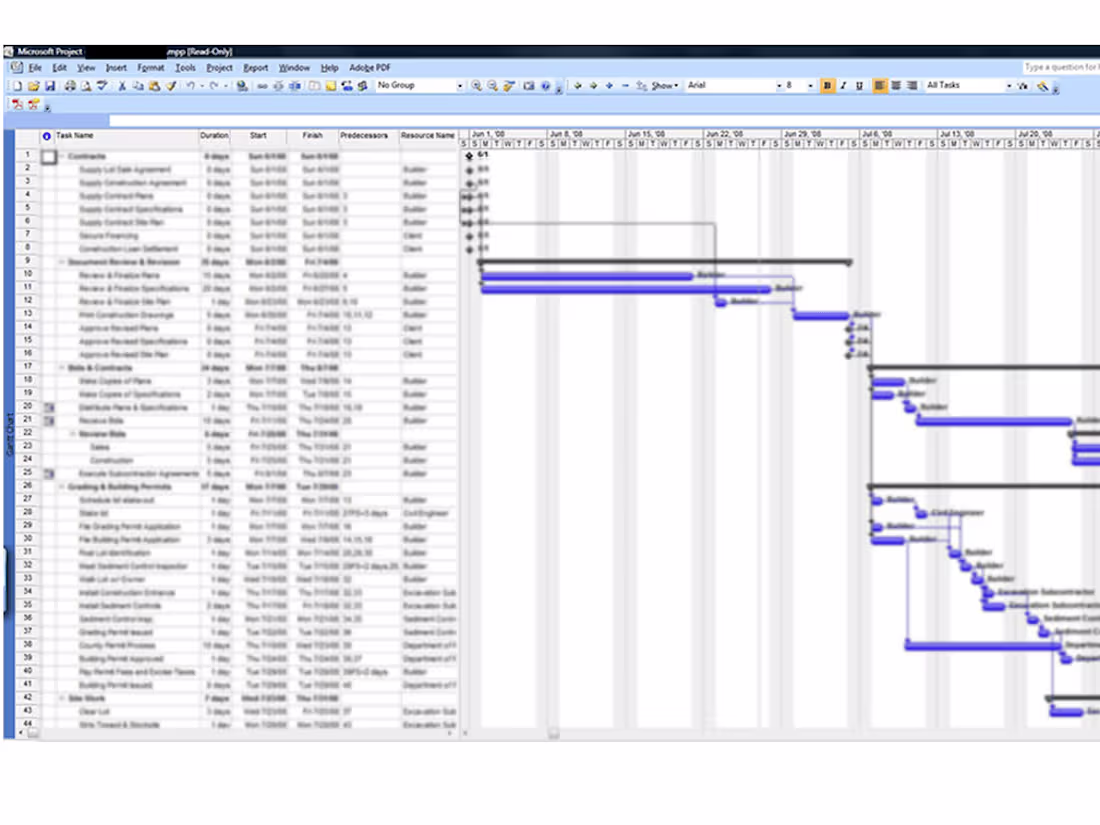Click the Save icon

pyautogui.click(x=49, y=86)
